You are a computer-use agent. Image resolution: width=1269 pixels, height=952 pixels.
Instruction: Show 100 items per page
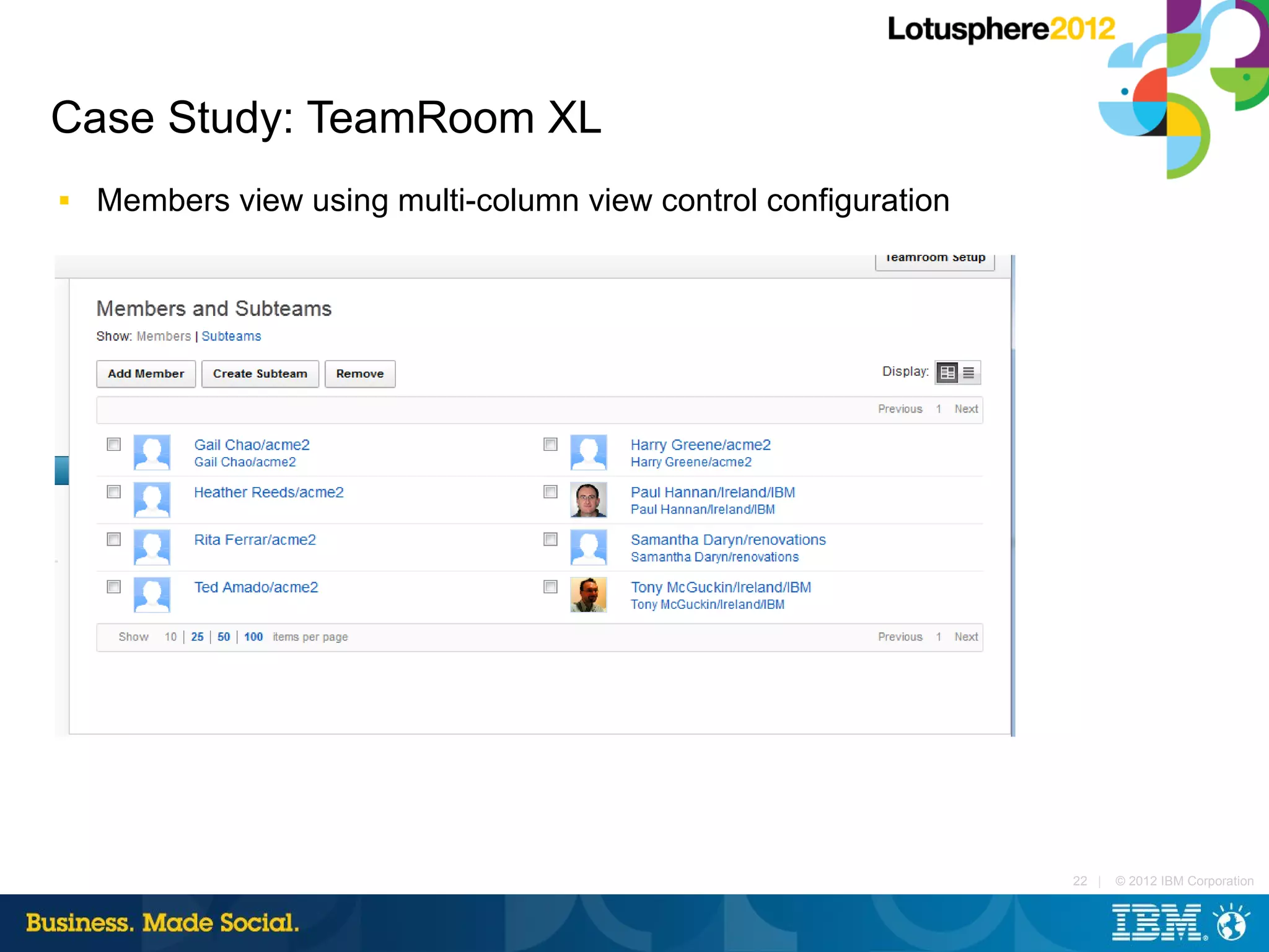tap(253, 637)
